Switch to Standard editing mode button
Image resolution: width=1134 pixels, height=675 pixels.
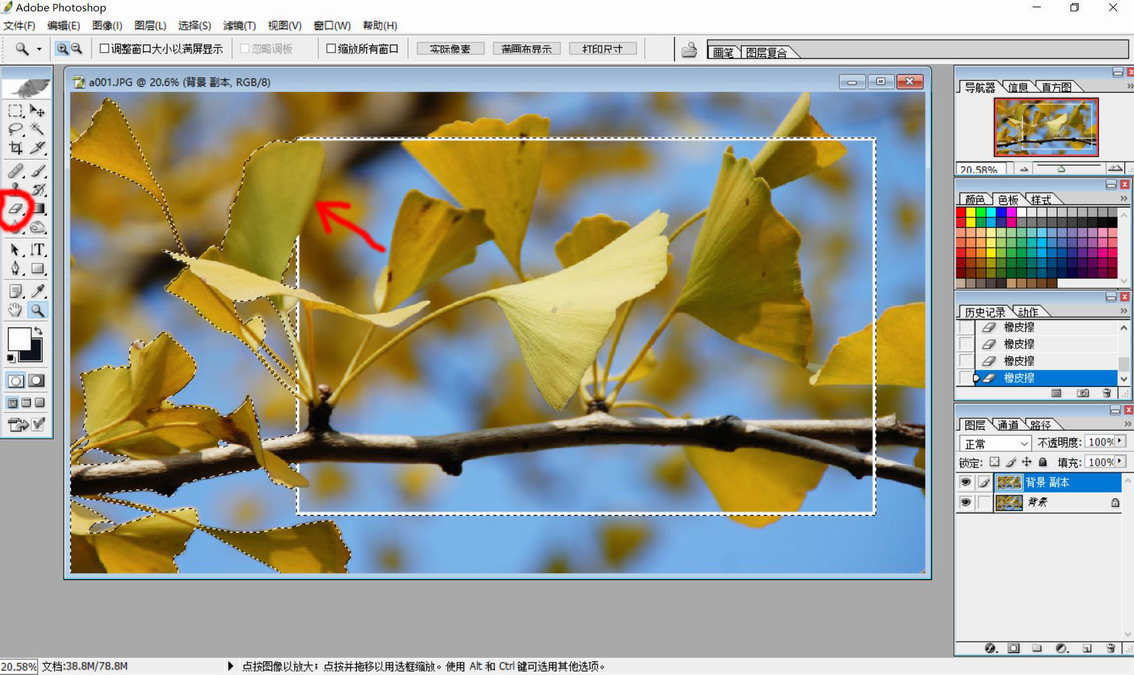pyautogui.click(x=16, y=381)
